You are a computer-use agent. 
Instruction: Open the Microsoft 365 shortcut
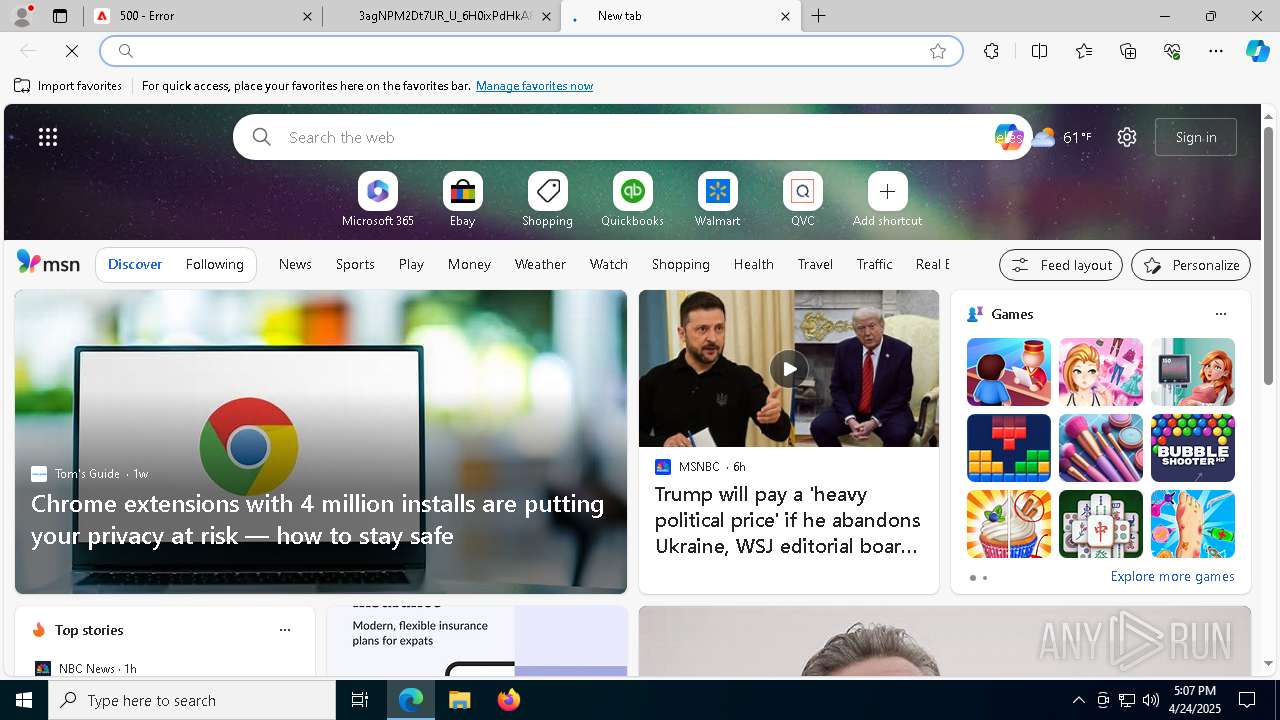pyautogui.click(x=378, y=200)
